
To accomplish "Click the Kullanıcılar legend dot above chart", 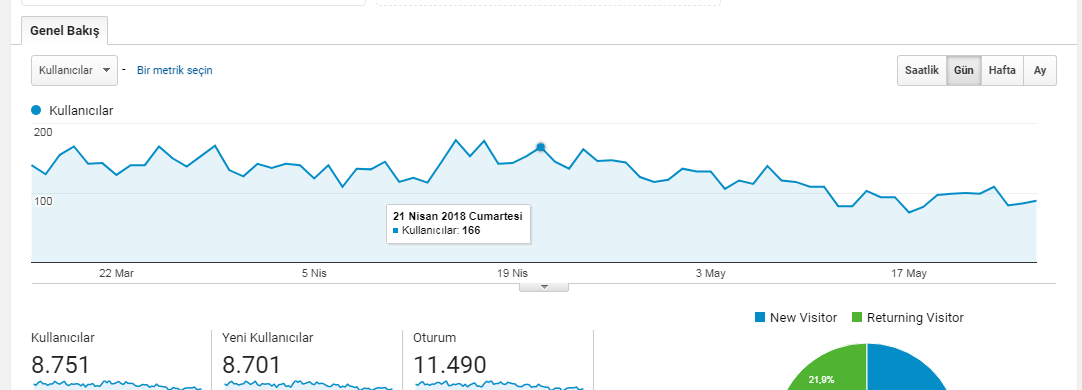I will 37,110.
